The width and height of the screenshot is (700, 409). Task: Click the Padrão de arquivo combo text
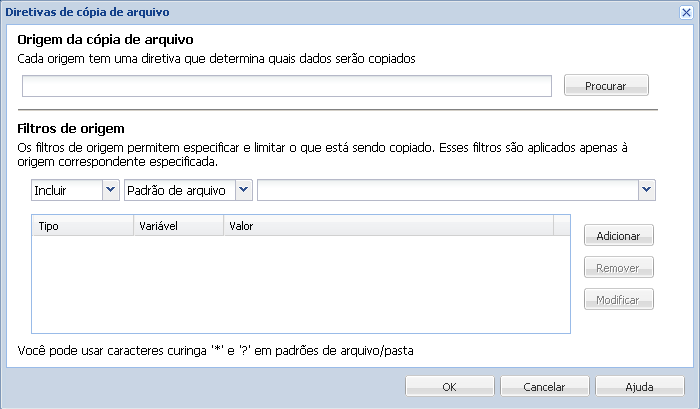tap(179, 190)
